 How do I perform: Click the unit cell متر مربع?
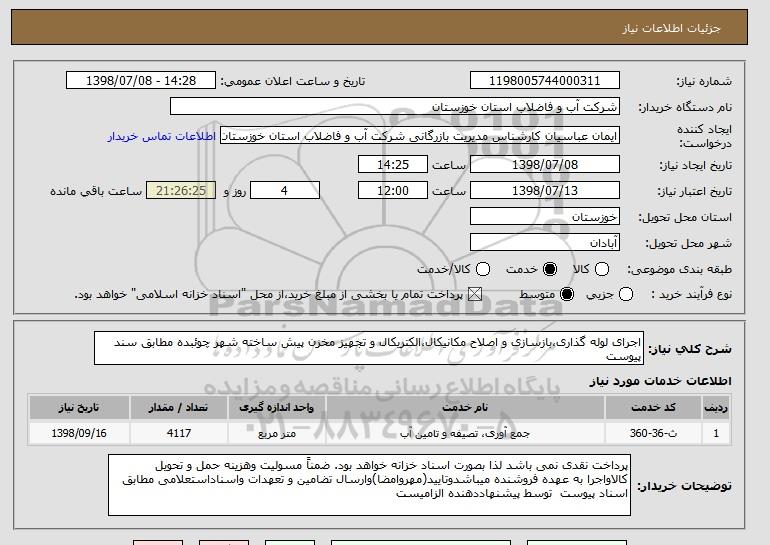pos(276,433)
